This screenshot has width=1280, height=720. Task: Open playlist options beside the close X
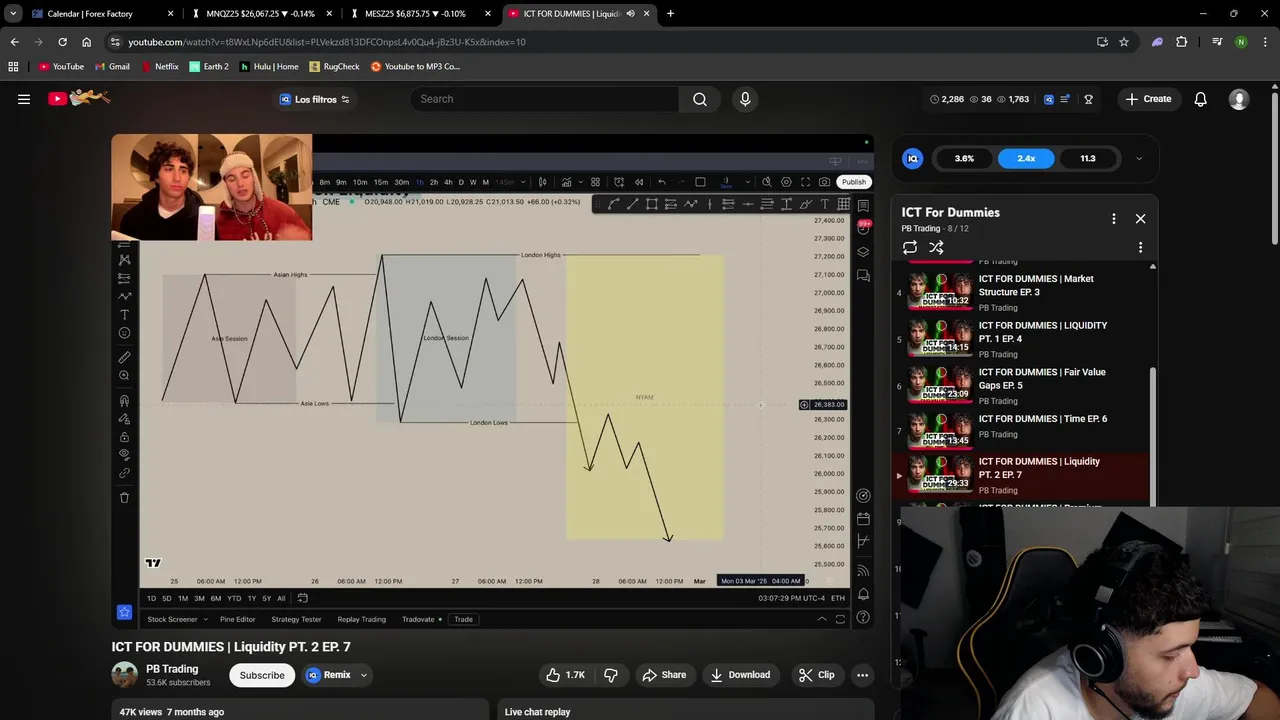coord(1114,218)
